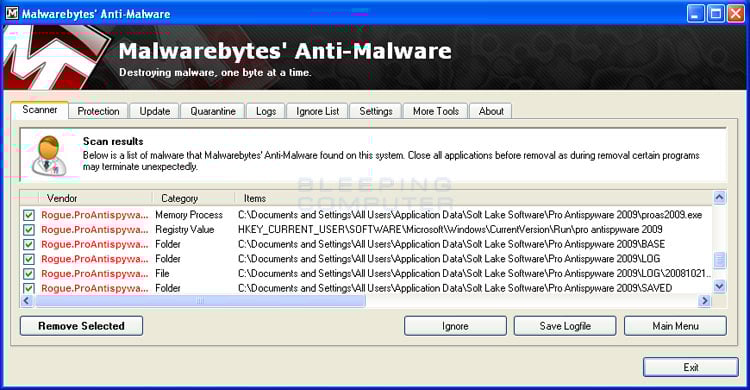Click the list scroll down arrow

[719, 287]
